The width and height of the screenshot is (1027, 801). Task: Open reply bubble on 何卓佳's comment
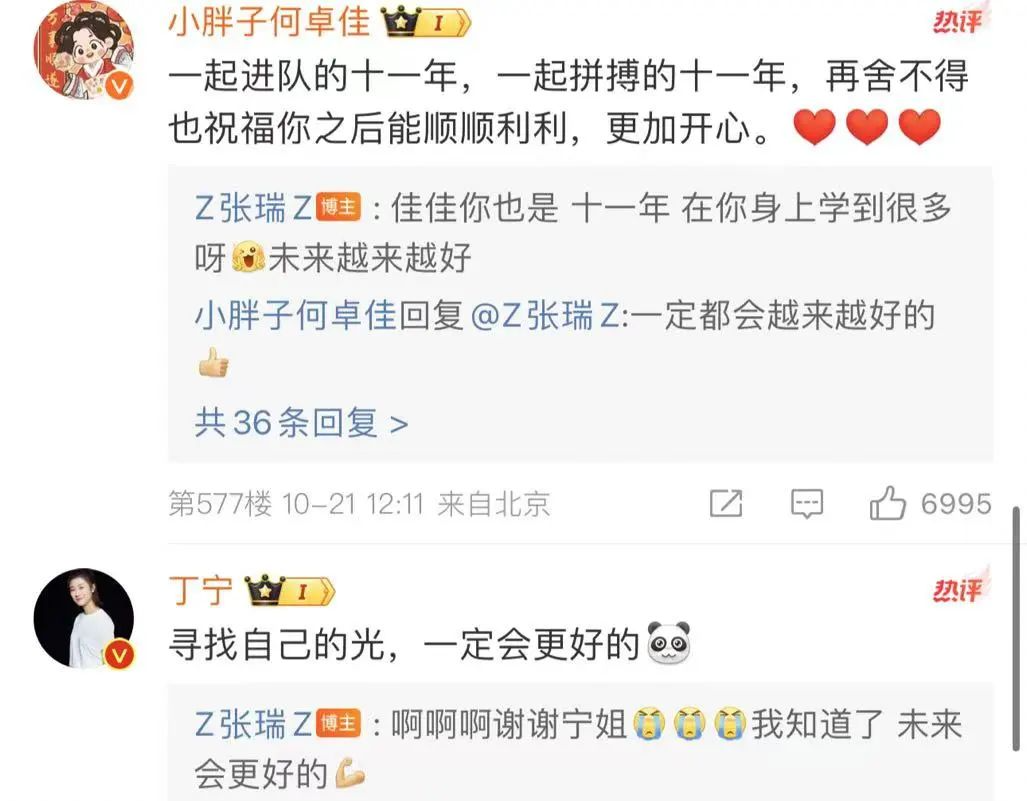(807, 504)
